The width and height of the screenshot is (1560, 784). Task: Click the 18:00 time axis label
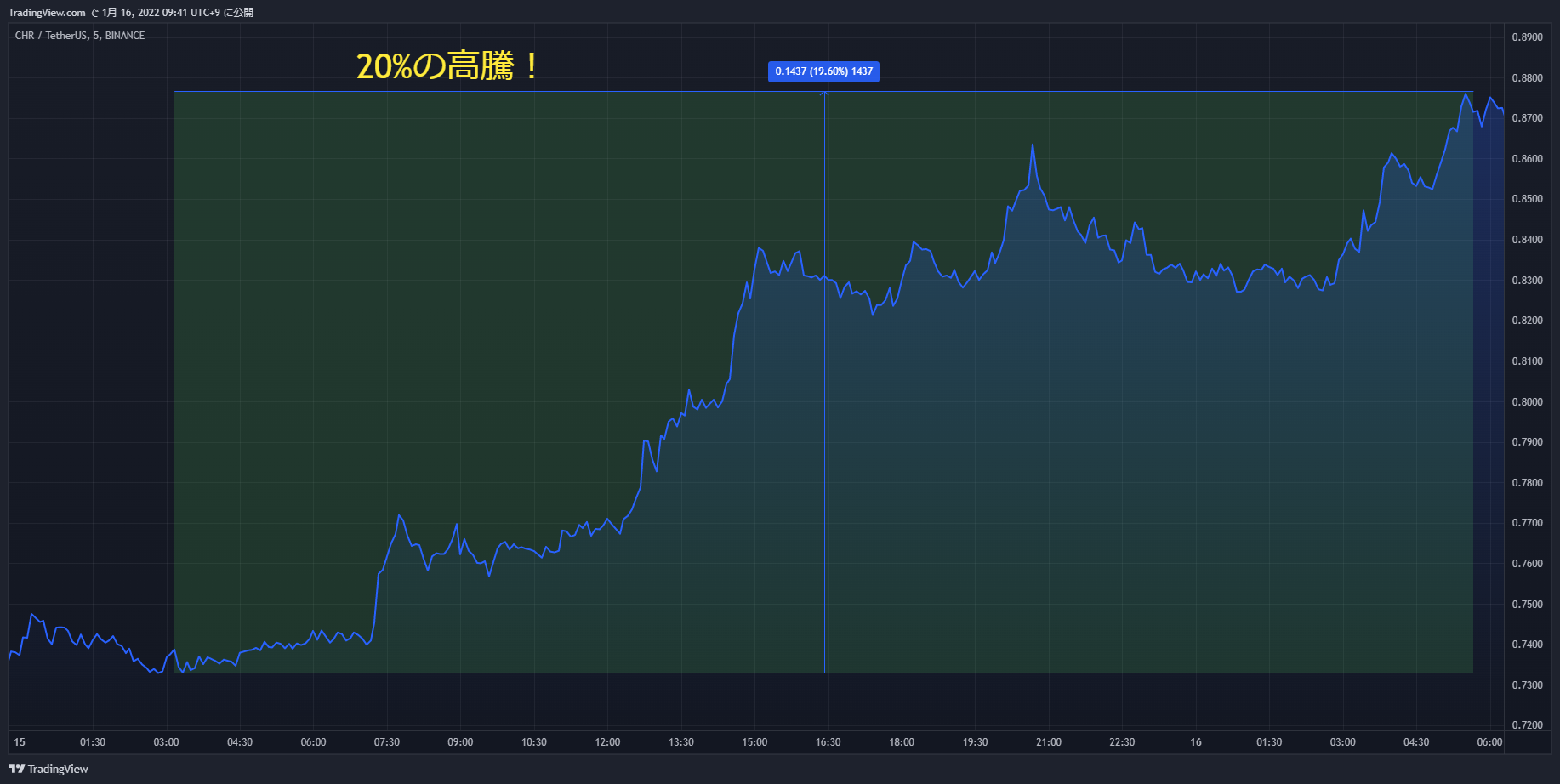902,742
